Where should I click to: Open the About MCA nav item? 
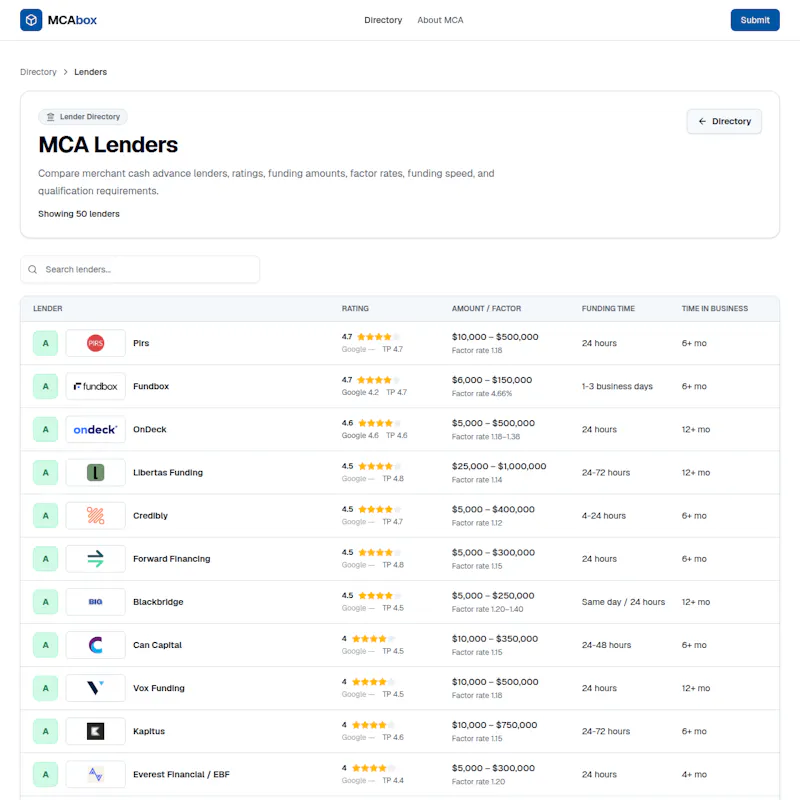[440, 20]
